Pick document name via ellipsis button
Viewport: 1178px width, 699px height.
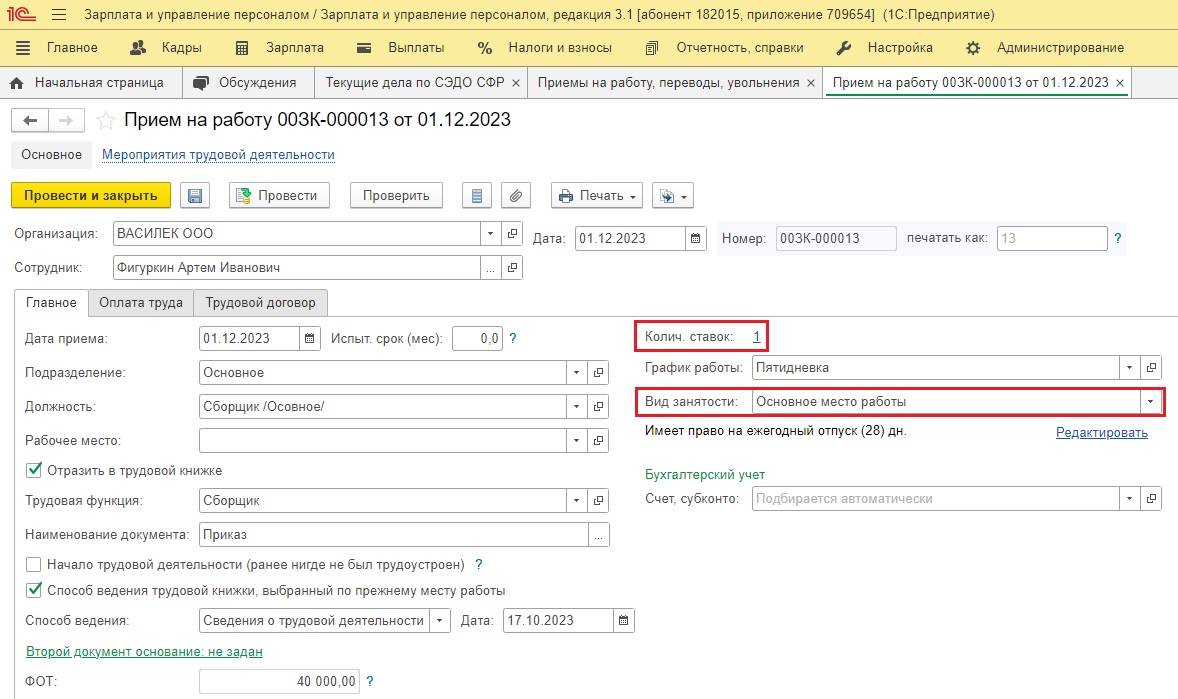click(599, 534)
